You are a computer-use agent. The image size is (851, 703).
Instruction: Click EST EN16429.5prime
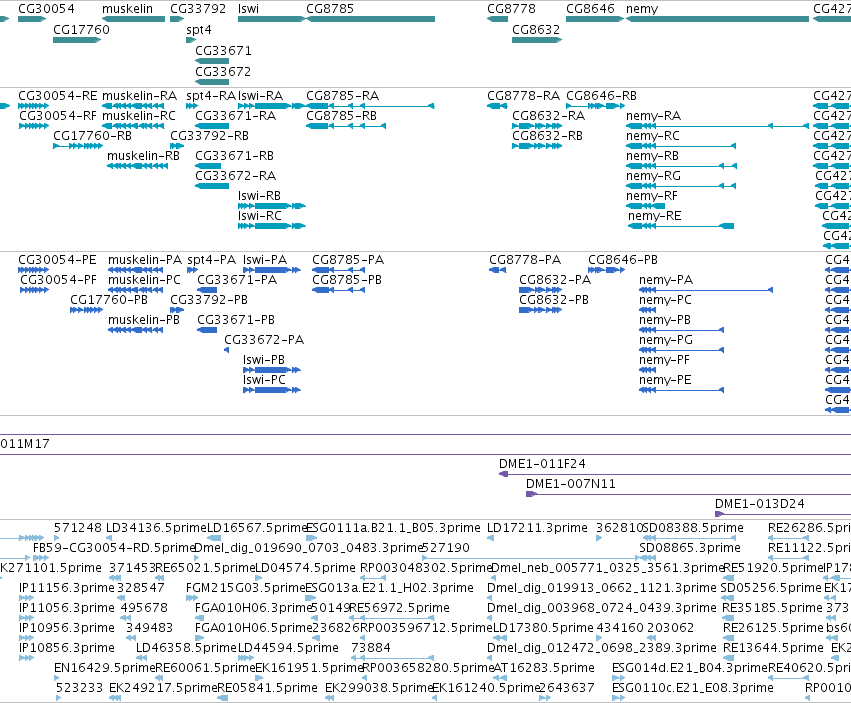tap(104, 668)
